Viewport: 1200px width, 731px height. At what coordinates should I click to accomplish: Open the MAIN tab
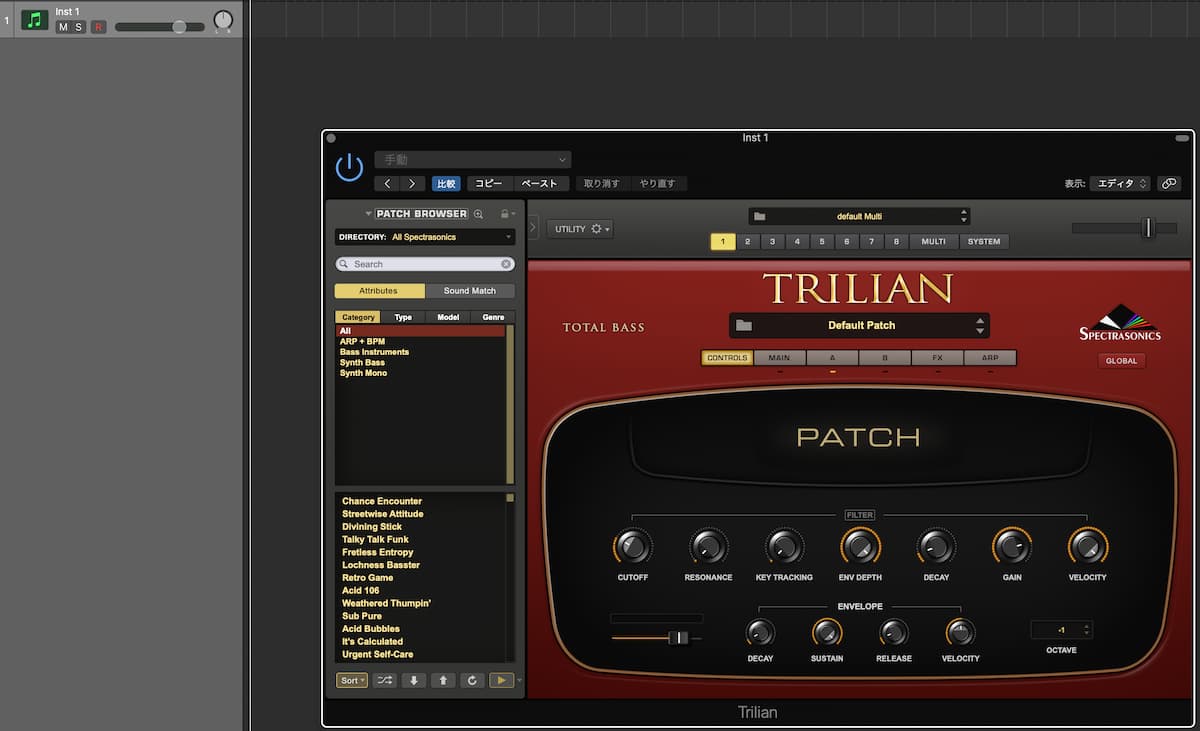pos(779,358)
